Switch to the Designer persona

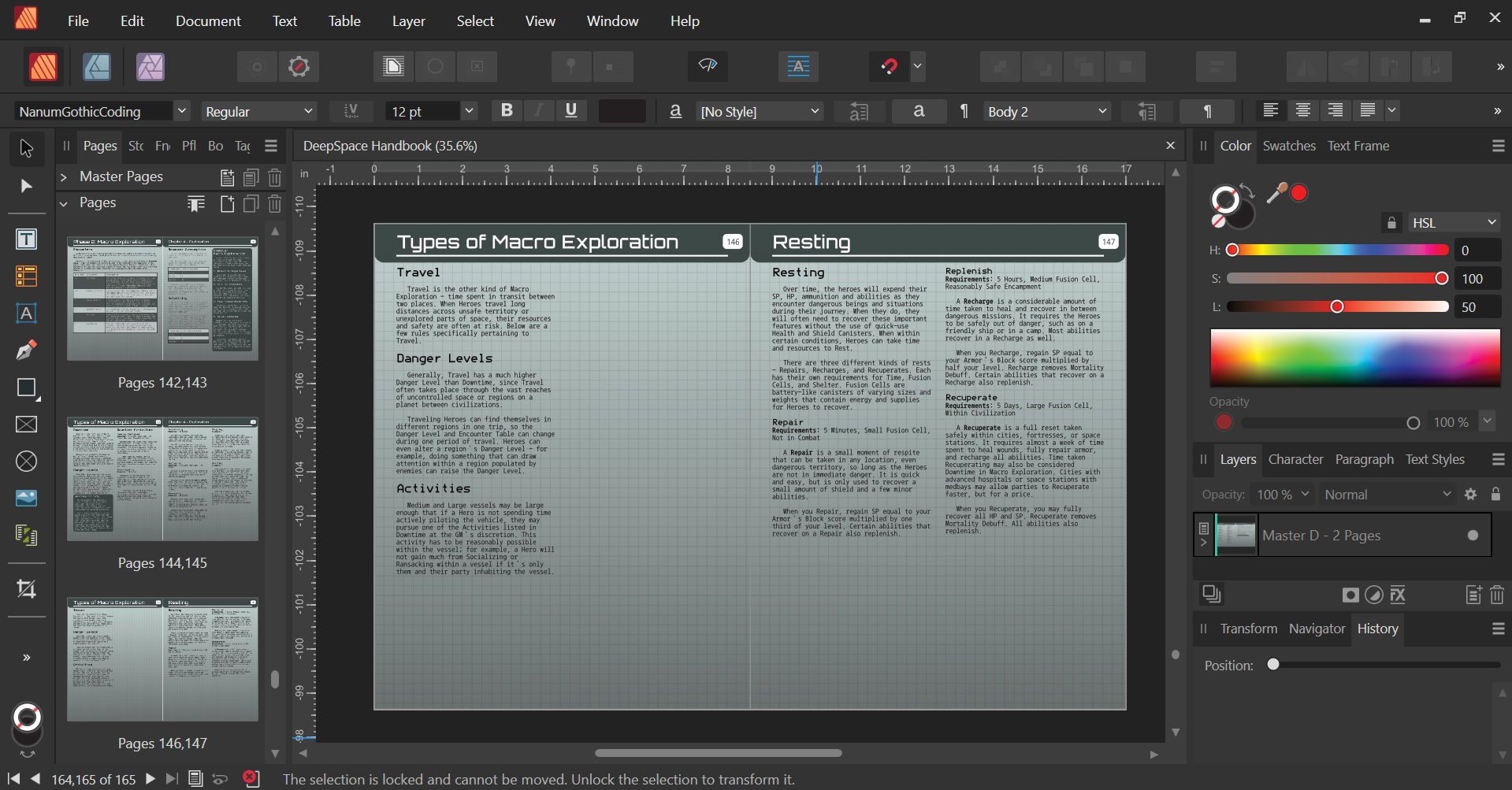pyautogui.click(x=97, y=67)
